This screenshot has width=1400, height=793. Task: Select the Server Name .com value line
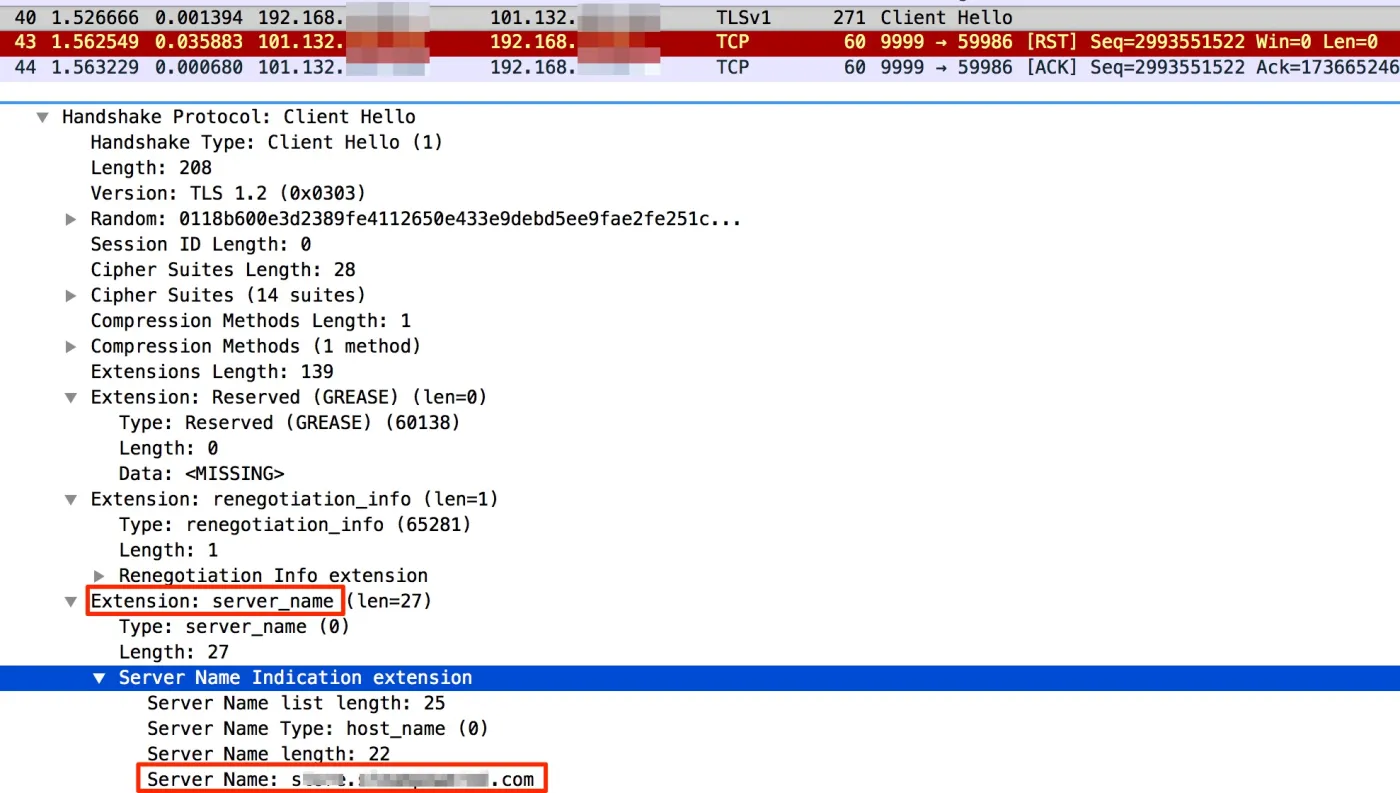point(340,779)
